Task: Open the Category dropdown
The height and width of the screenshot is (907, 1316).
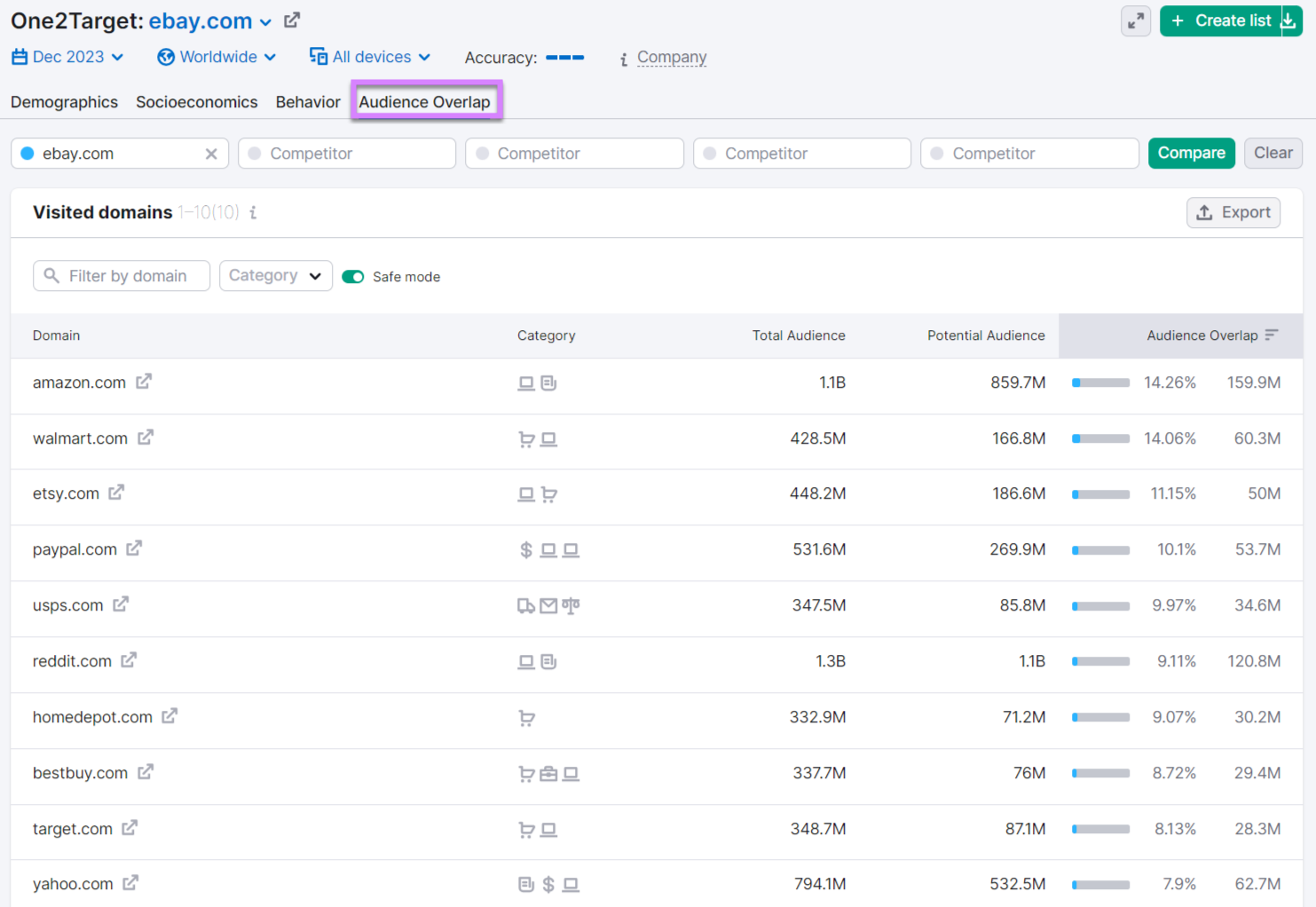Action: (275, 275)
